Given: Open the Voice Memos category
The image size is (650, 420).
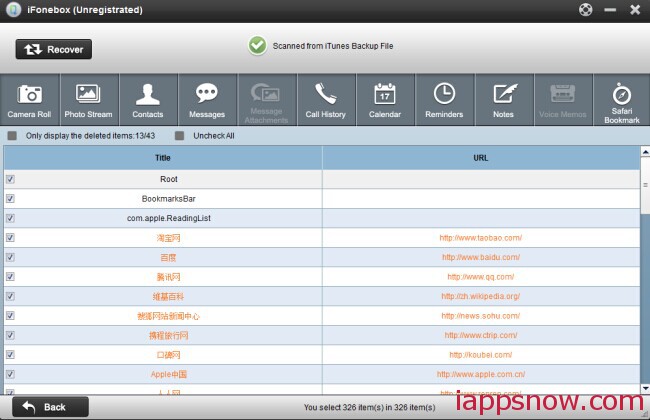Looking at the screenshot, I should tap(563, 100).
